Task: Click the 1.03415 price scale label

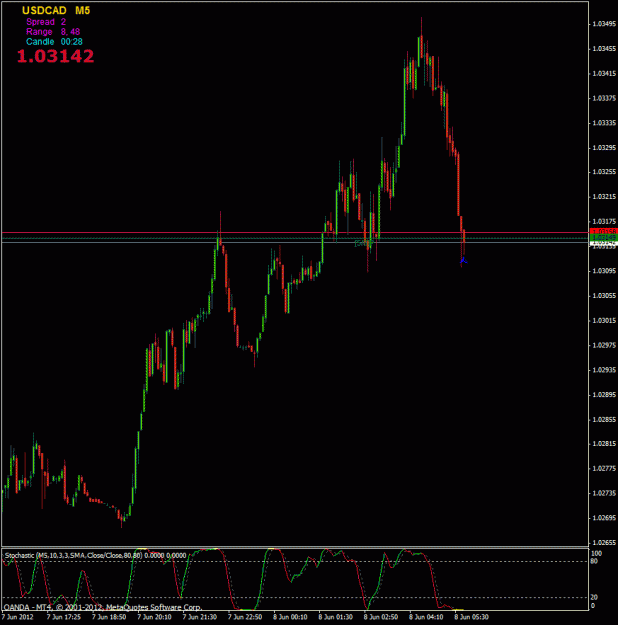Action: click(x=604, y=74)
